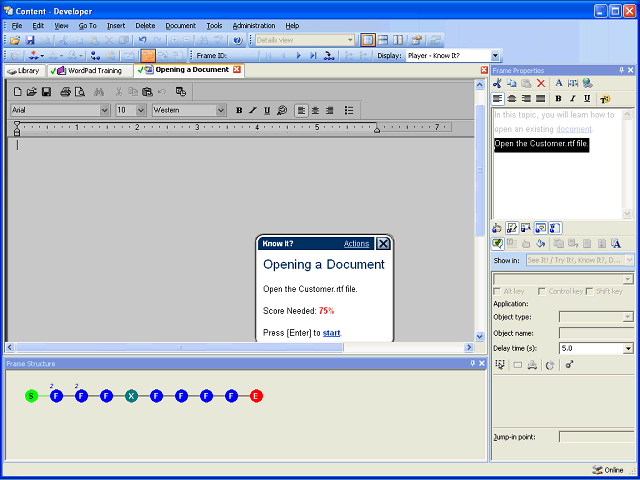Click the start link in the bubble
The height and width of the screenshot is (480, 640).
331,332
